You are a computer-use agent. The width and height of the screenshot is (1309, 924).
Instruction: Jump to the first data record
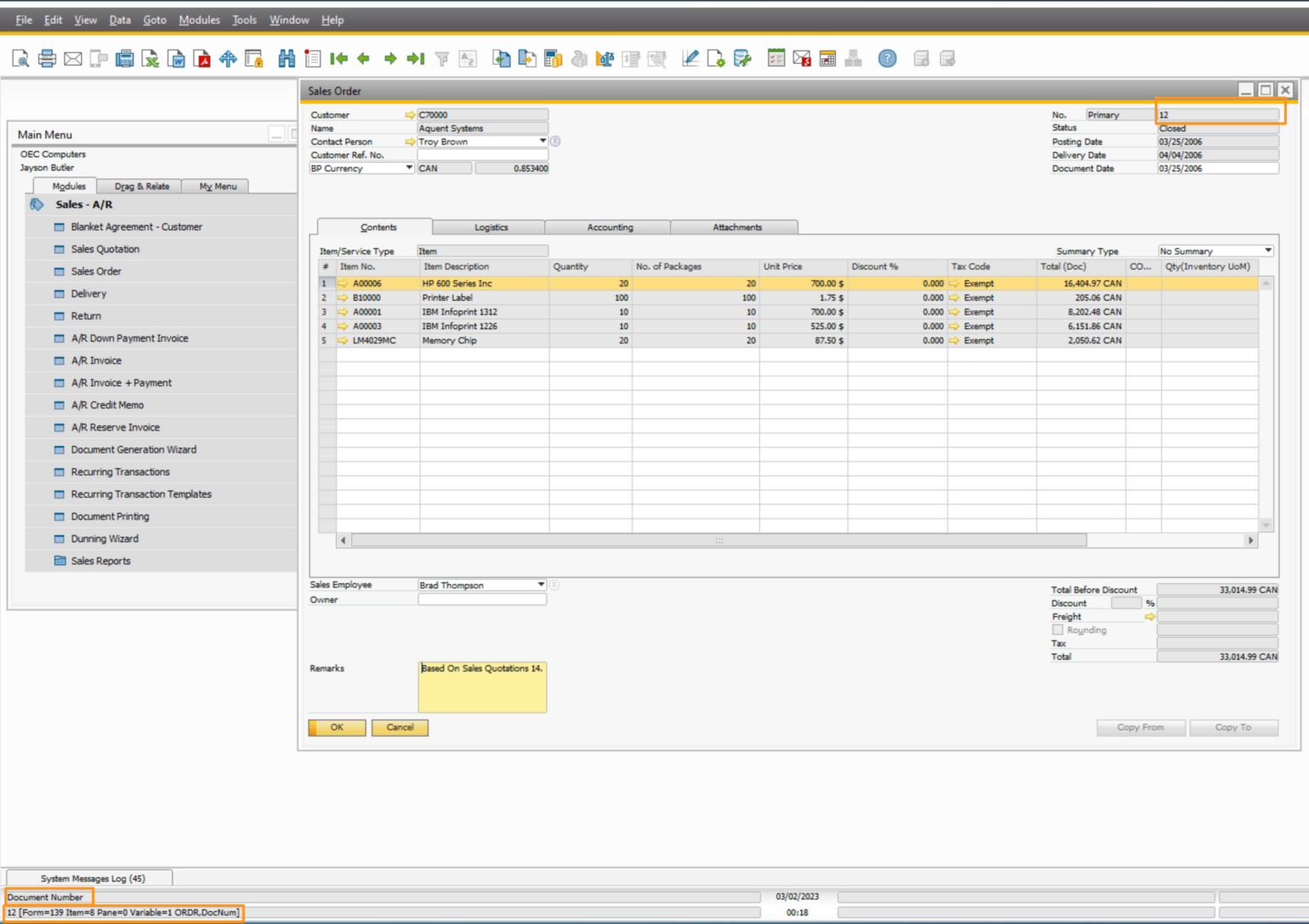[x=338, y=58]
